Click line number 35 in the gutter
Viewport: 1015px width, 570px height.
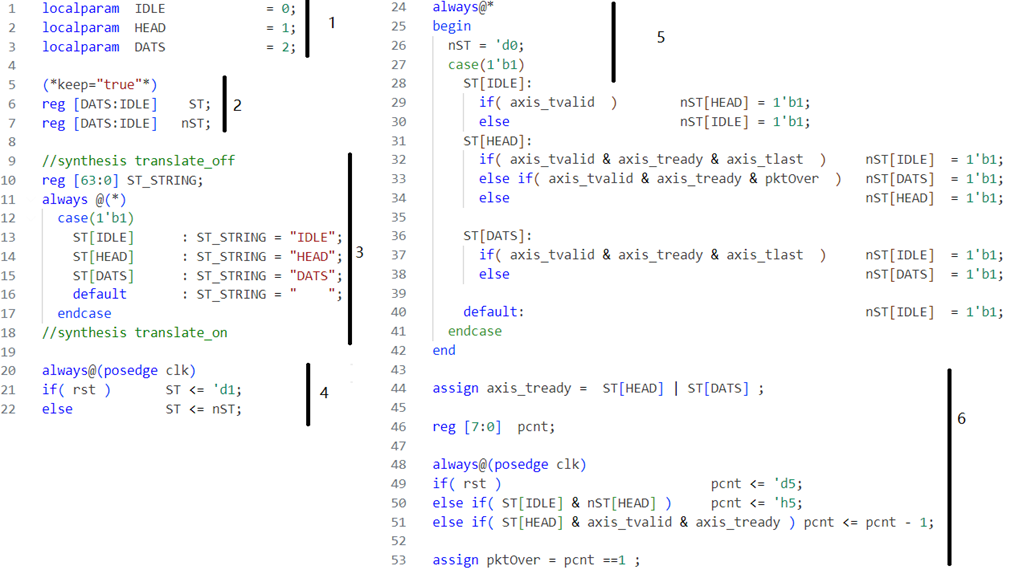coord(399,217)
